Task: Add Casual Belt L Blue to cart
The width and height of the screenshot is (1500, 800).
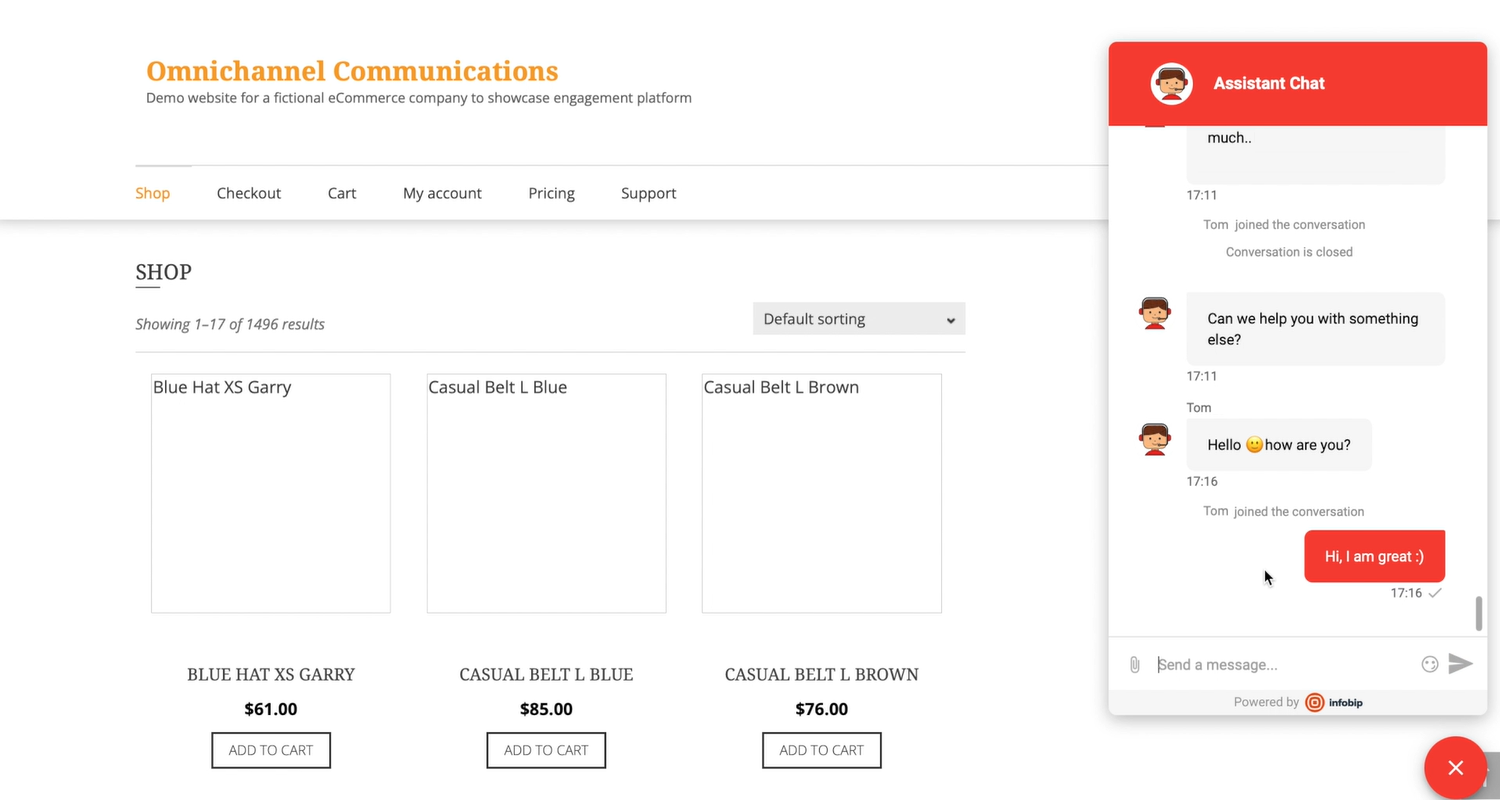Action: 546,750
